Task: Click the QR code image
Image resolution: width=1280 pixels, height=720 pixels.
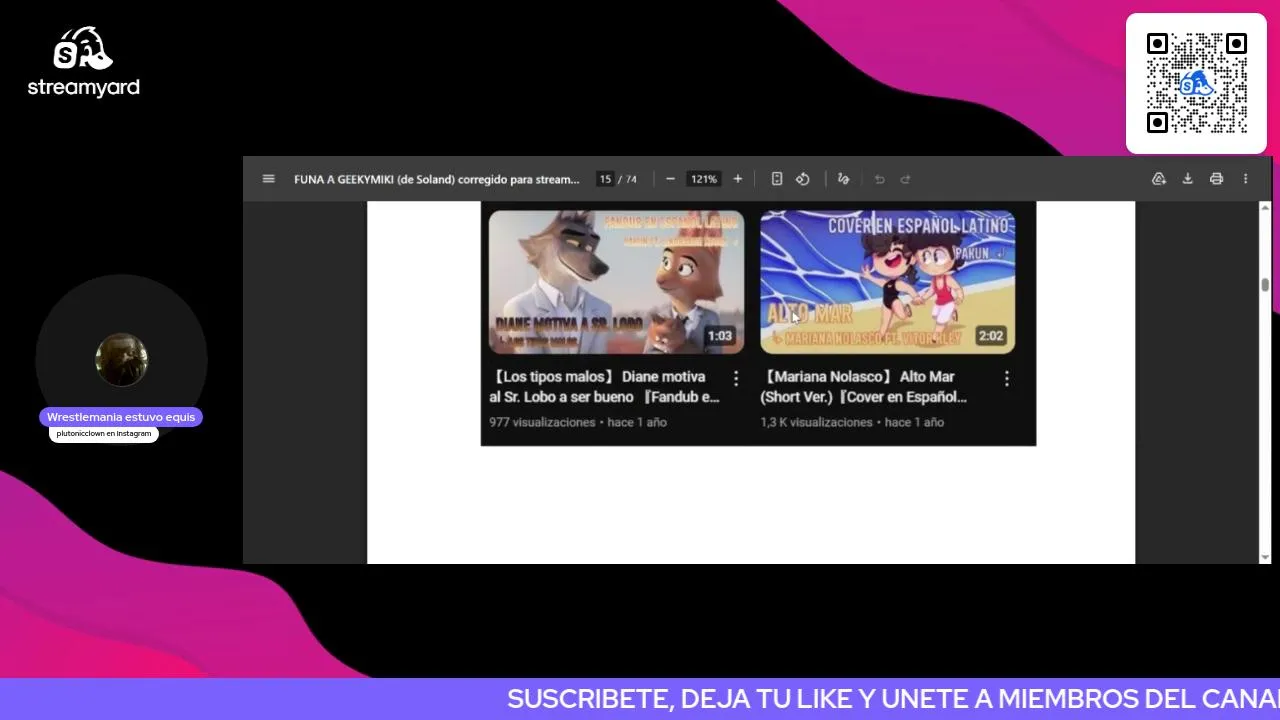Action: tap(1196, 83)
